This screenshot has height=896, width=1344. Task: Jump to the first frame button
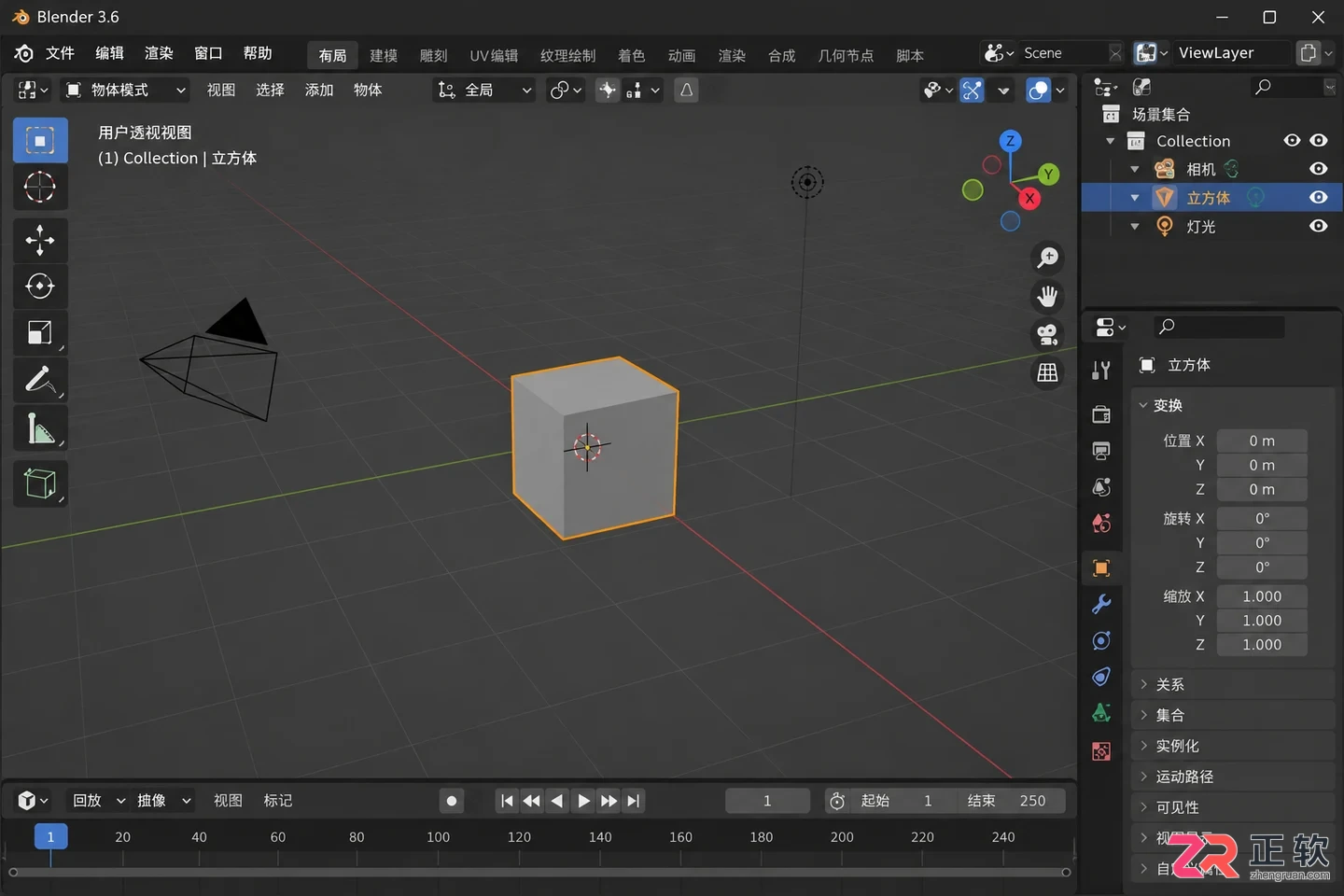[x=507, y=801]
